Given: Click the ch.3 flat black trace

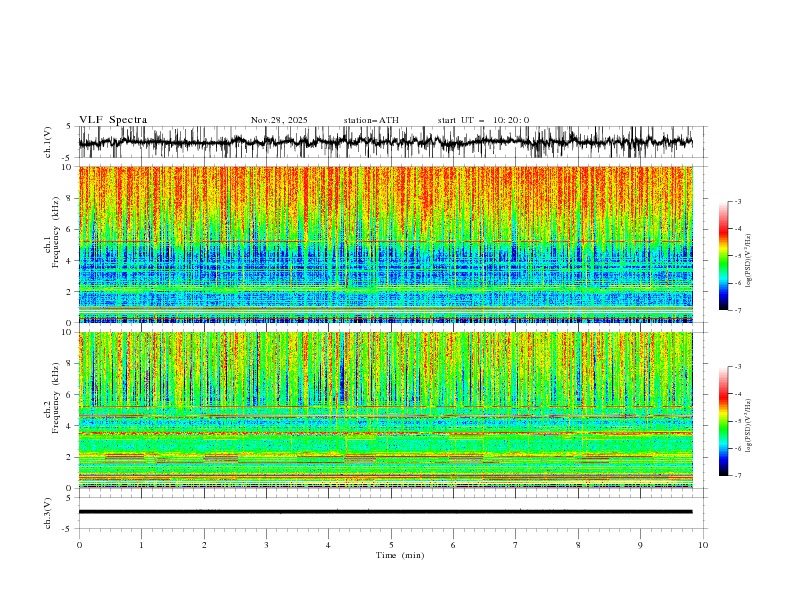Looking at the screenshot, I should 385,512.
